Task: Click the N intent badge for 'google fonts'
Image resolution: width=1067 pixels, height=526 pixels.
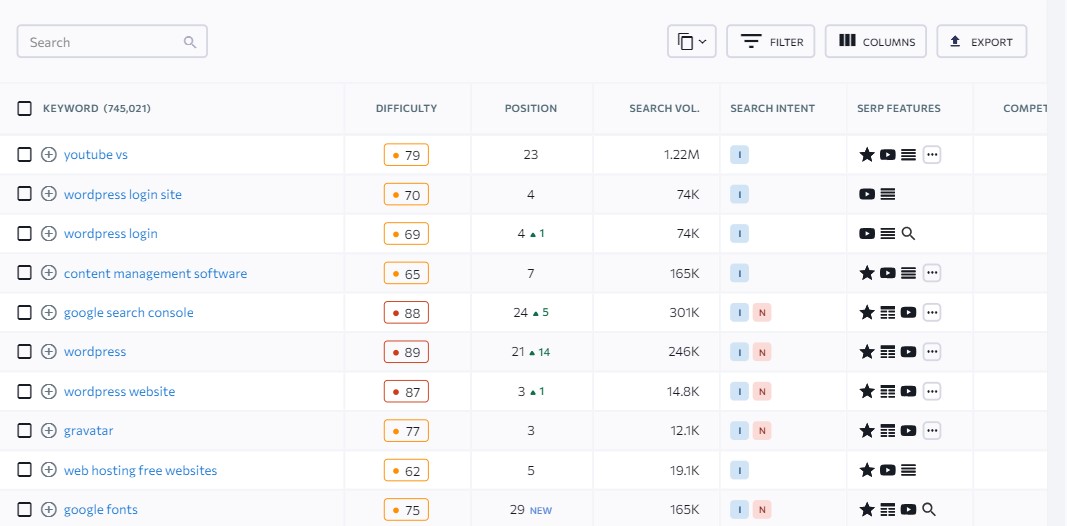Action: [x=762, y=509]
